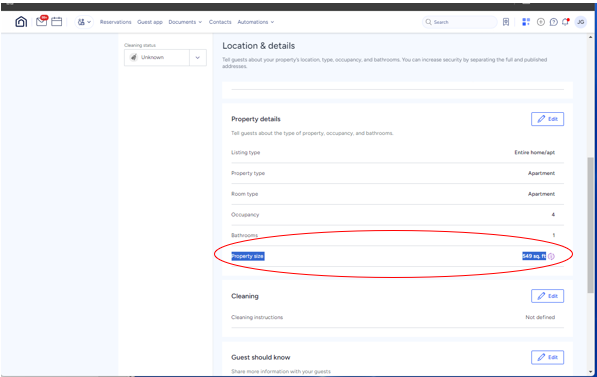Select the '549 sq. ft' value
597x377 pixels.
pyautogui.click(x=534, y=256)
